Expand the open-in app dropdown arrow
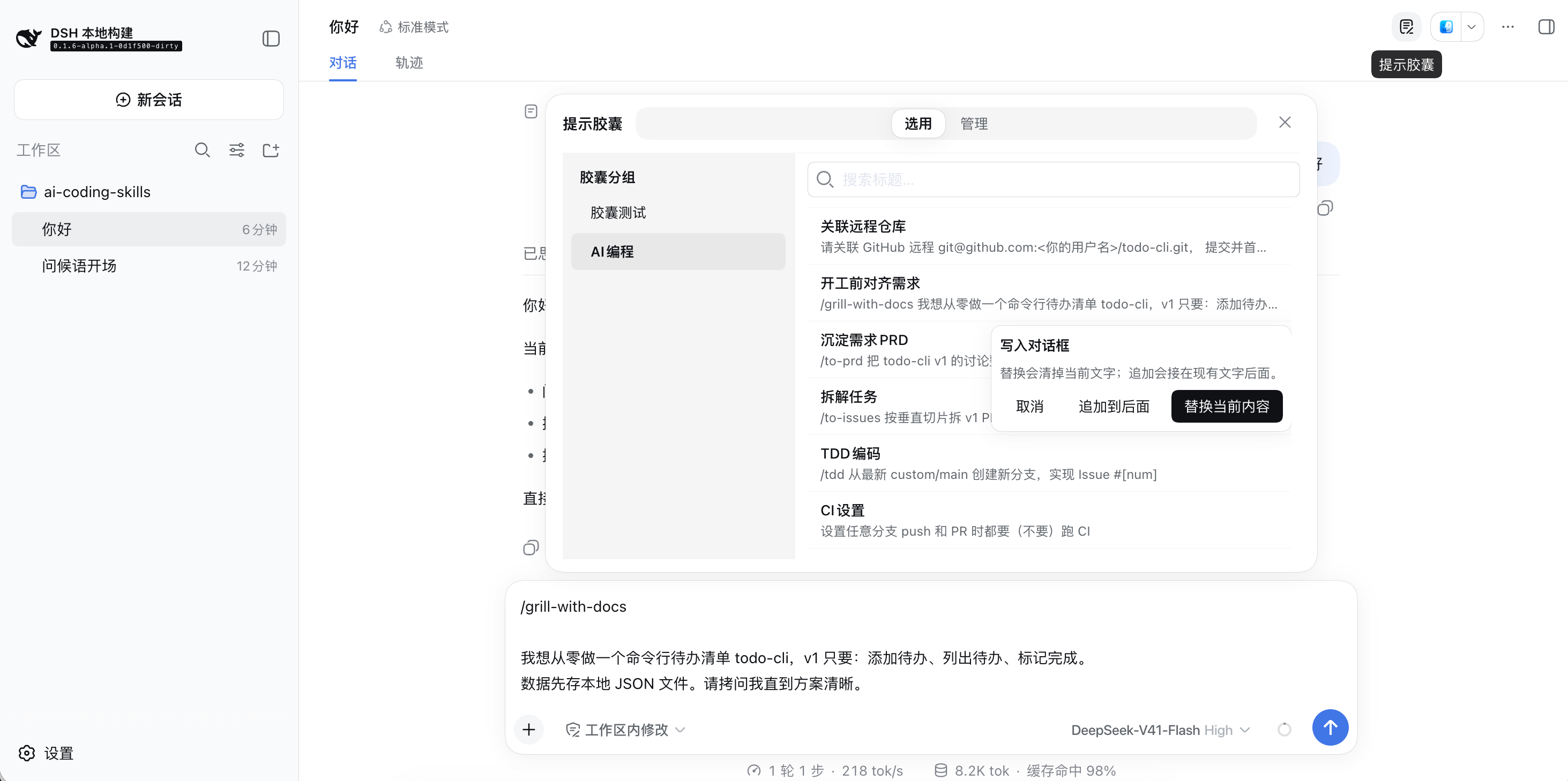Screen dimensions: 1568x781 1471,27
